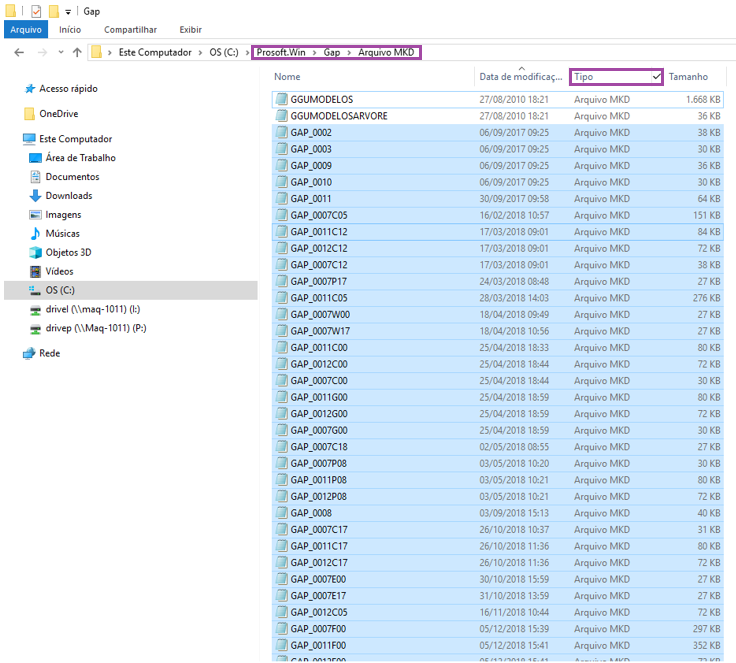Open Músicas via its music note icon
Viewport: 736px width, 663px height.
coord(35,233)
